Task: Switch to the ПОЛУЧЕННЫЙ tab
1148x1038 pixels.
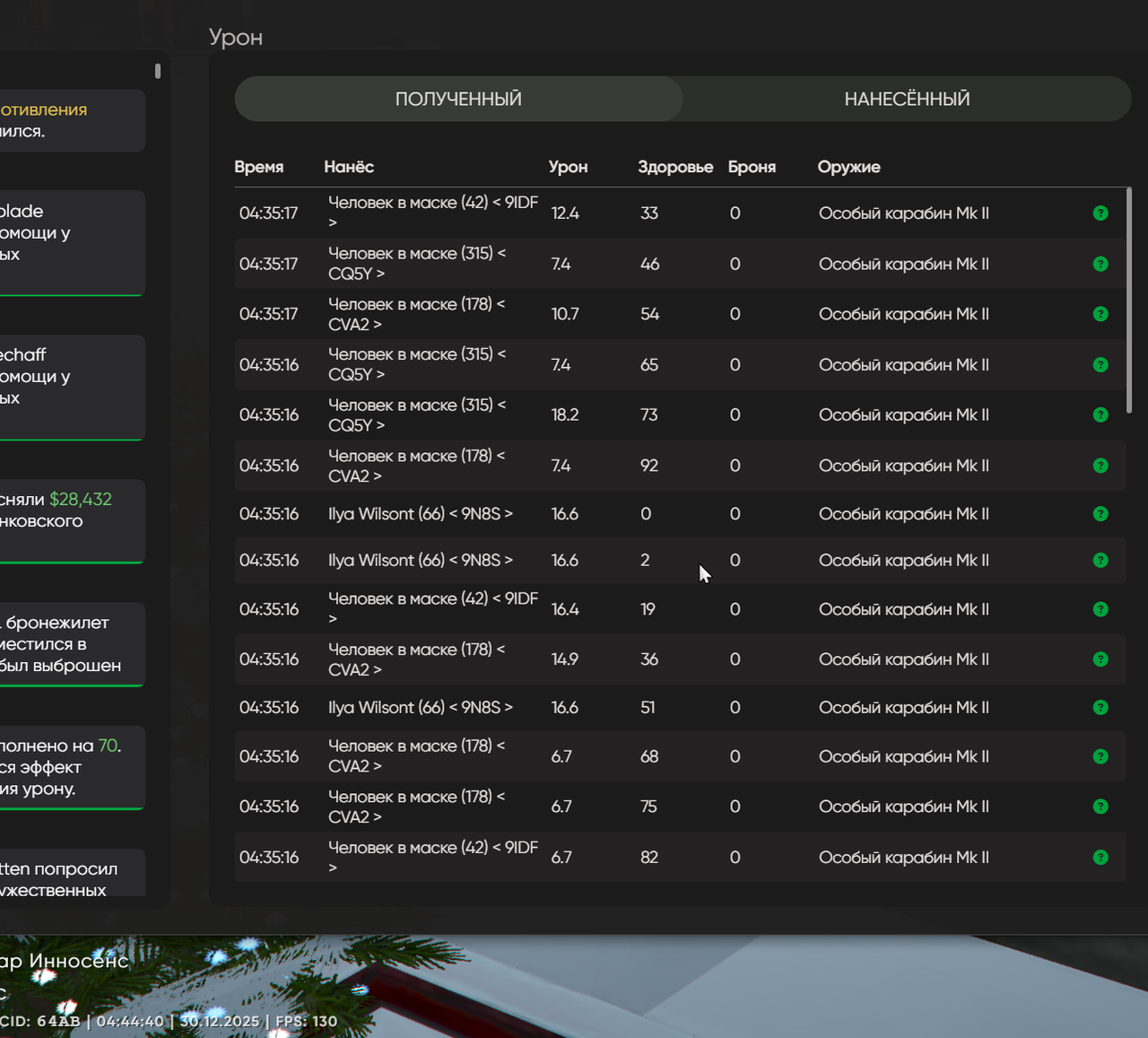Action: pos(458,99)
